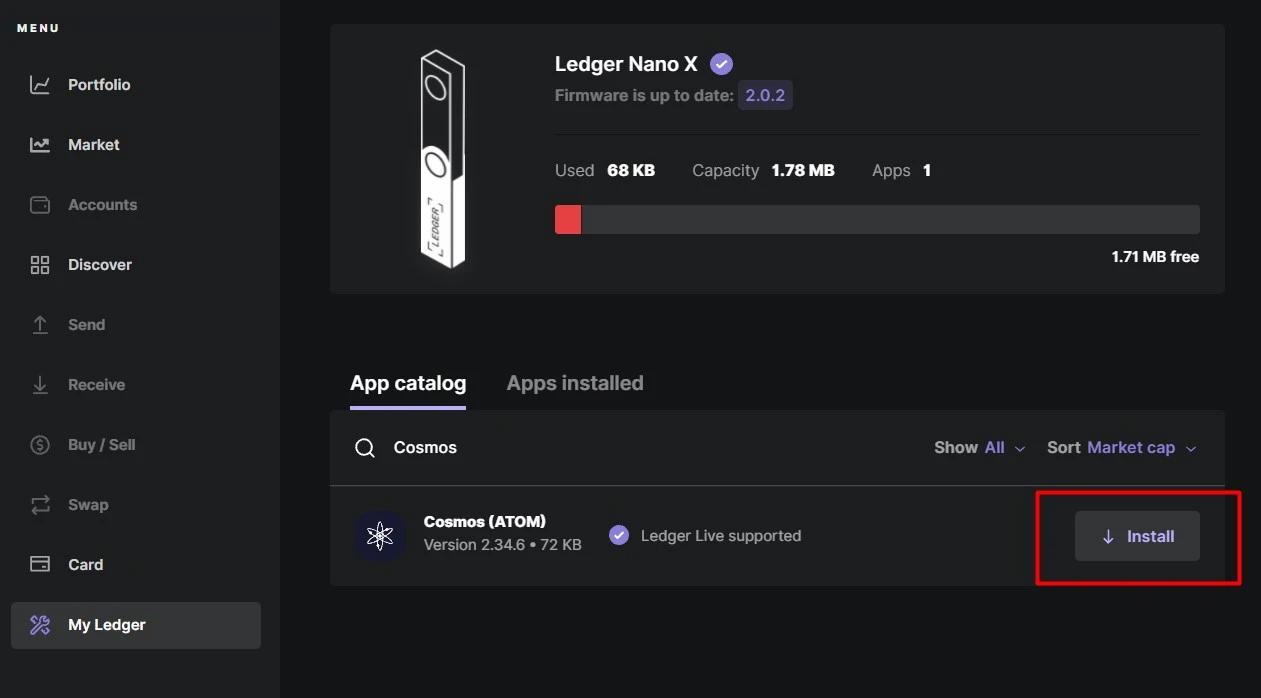This screenshot has width=1261, height=698.
Task: Click the Ledger Nano X verified badge
Action: tap(721, 64)
